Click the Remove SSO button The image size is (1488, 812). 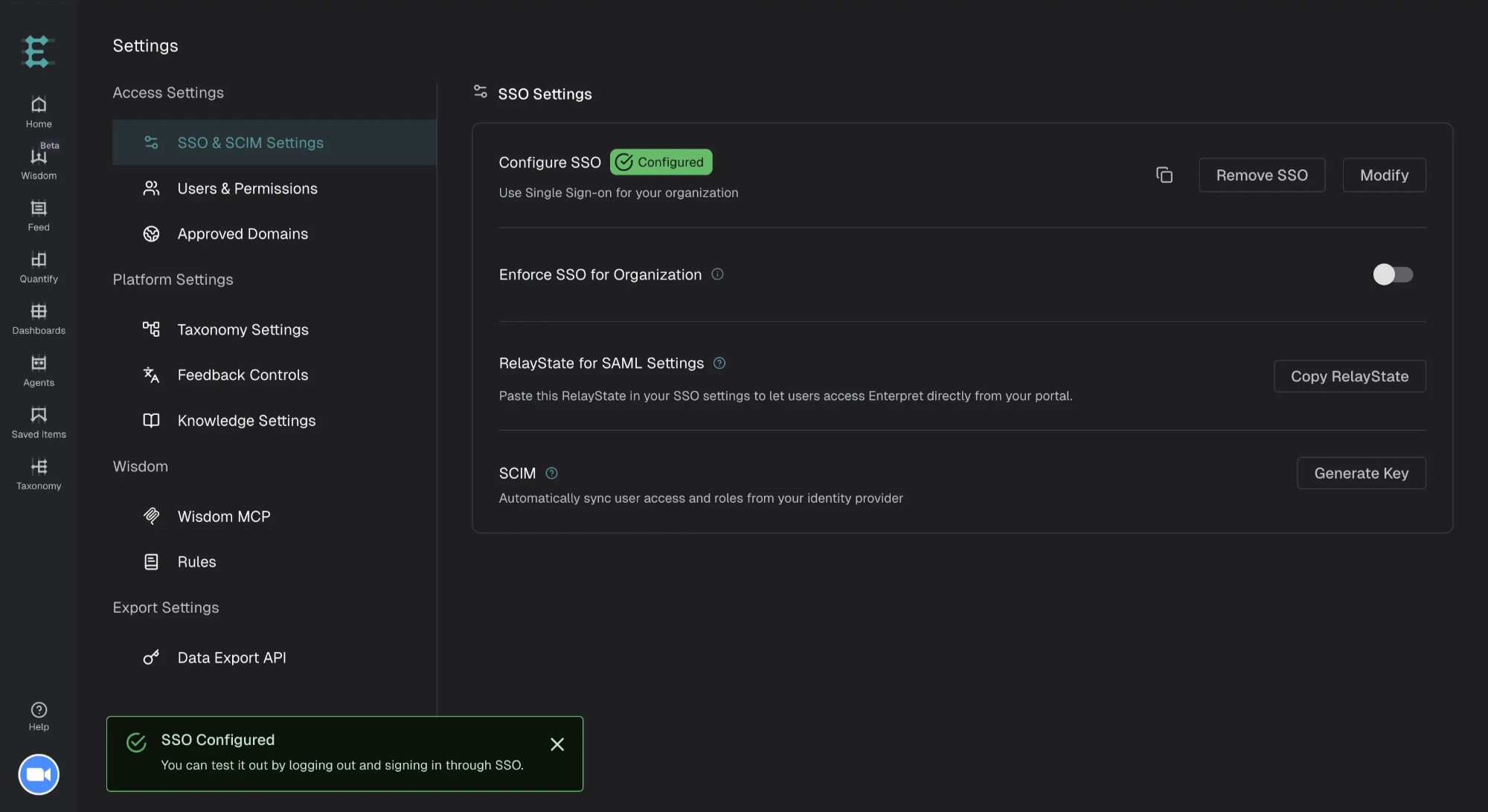pyautogui.click(x=1262, y=175)
